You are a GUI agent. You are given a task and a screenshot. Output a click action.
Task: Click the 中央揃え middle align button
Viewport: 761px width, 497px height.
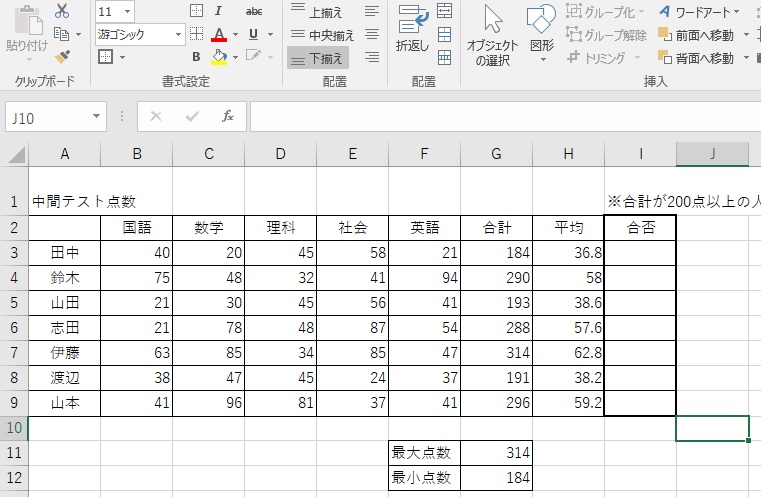pos(322,34)
